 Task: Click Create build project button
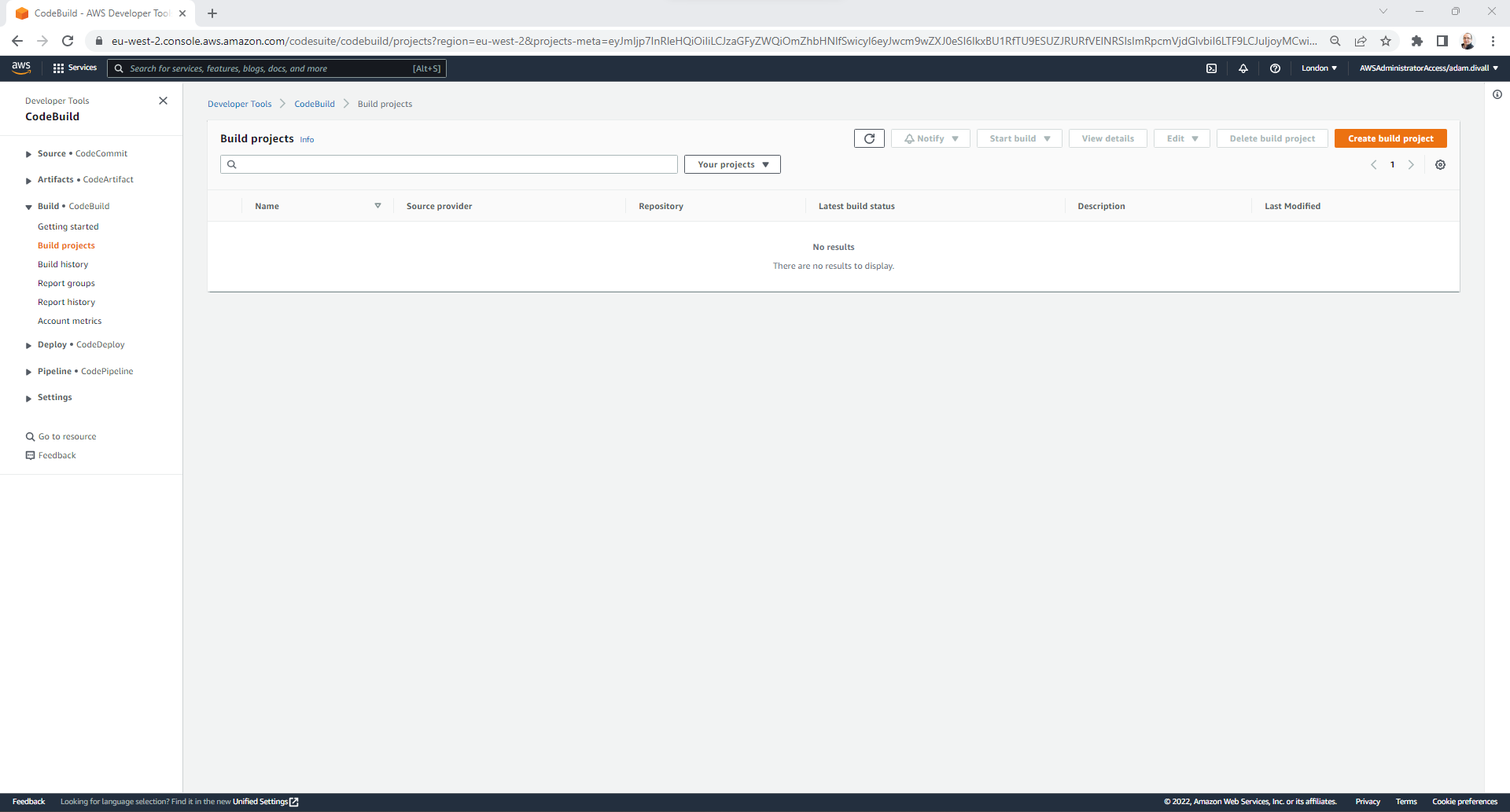click(x=1390, y=138)
